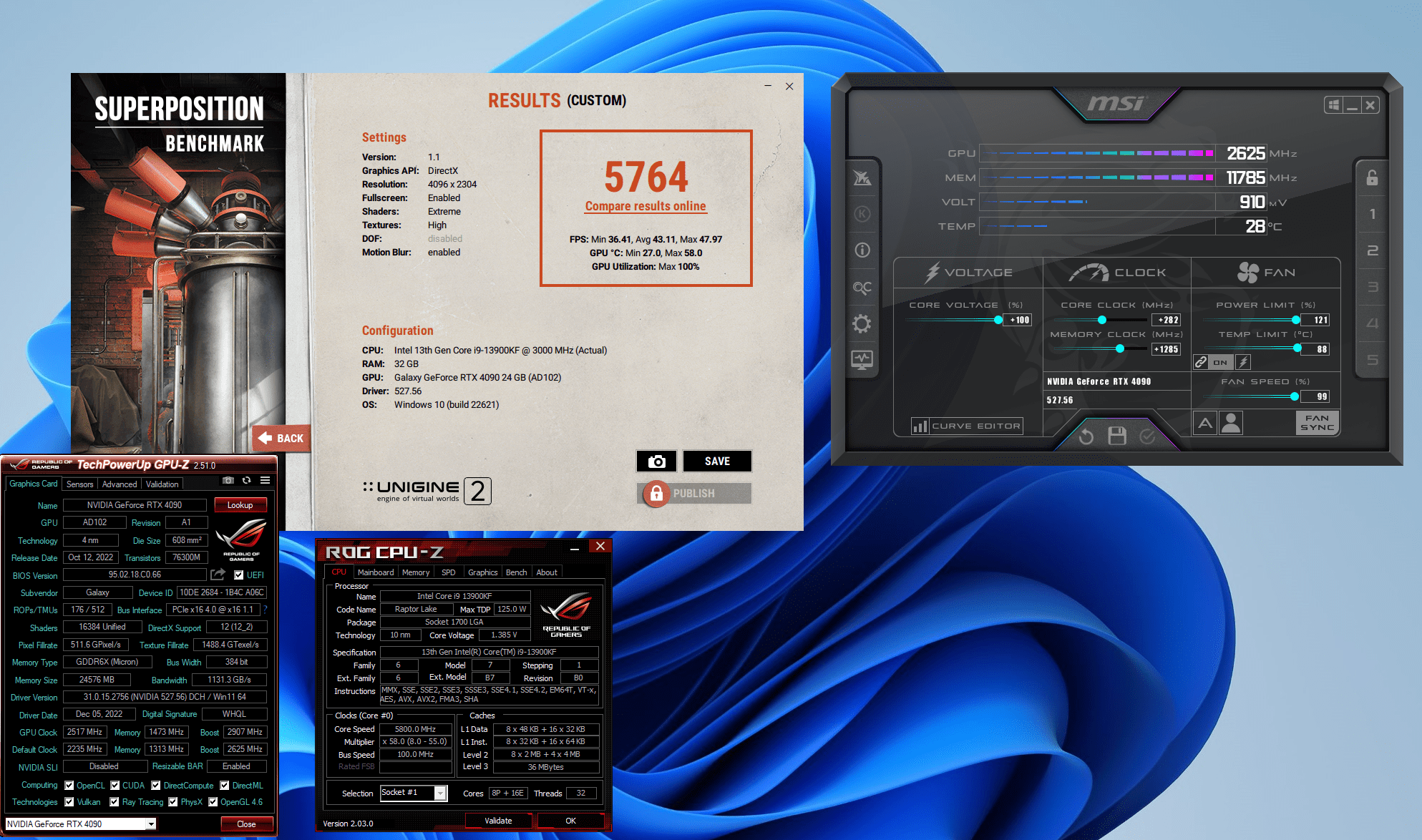
Task: Click the Core Clock slider handle
Action: point(1102,320)
